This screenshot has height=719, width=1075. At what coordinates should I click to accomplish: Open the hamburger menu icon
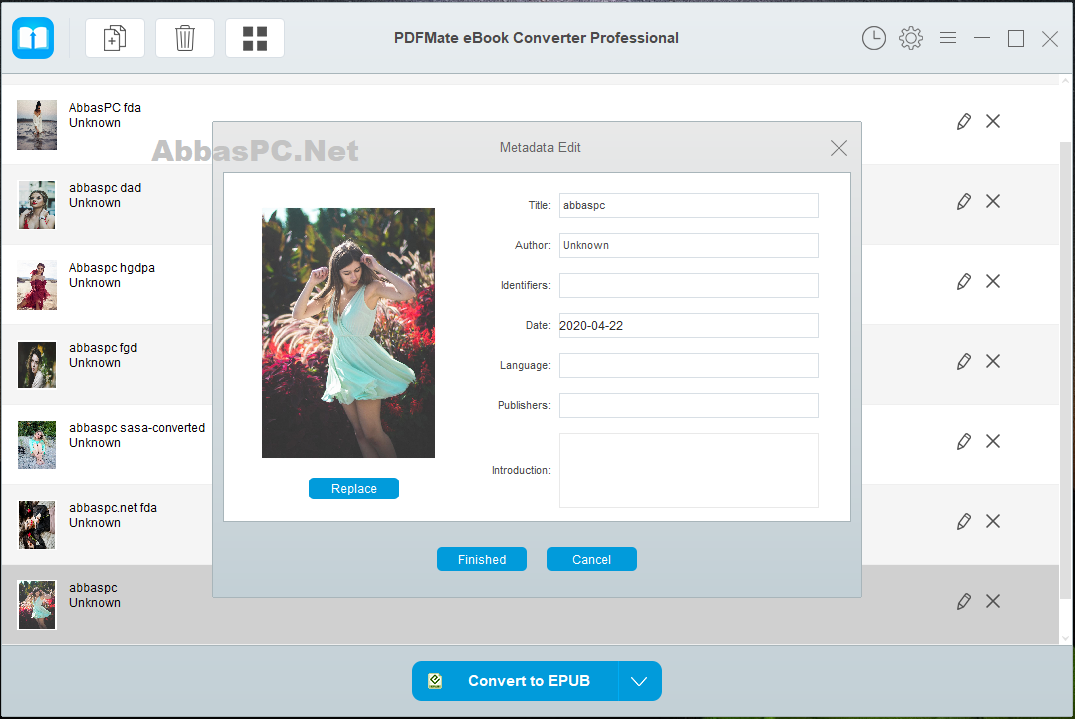[x=948, y=38]
